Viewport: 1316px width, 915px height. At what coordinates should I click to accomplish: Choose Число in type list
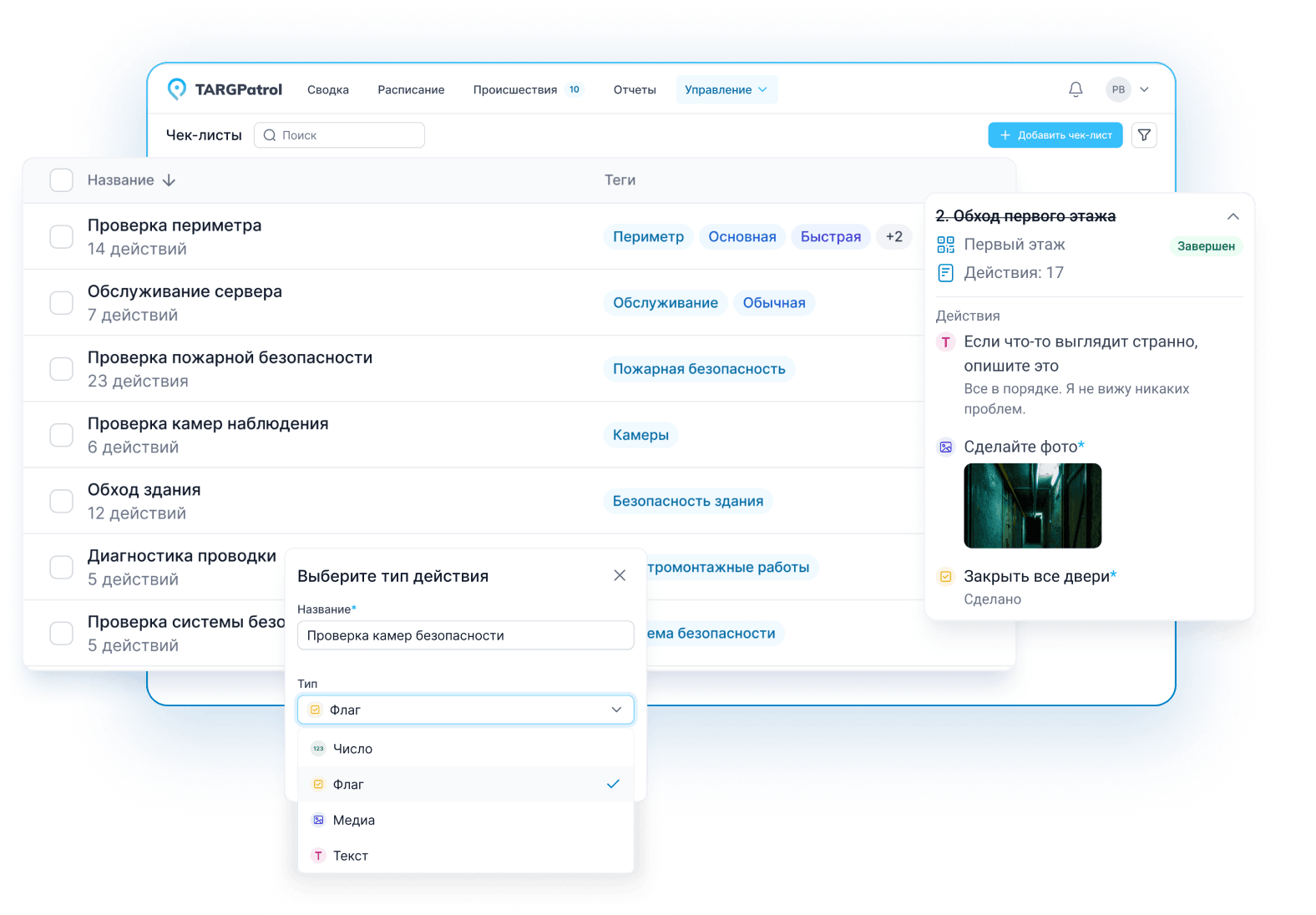pyautogui.click(x=466, y=749)
